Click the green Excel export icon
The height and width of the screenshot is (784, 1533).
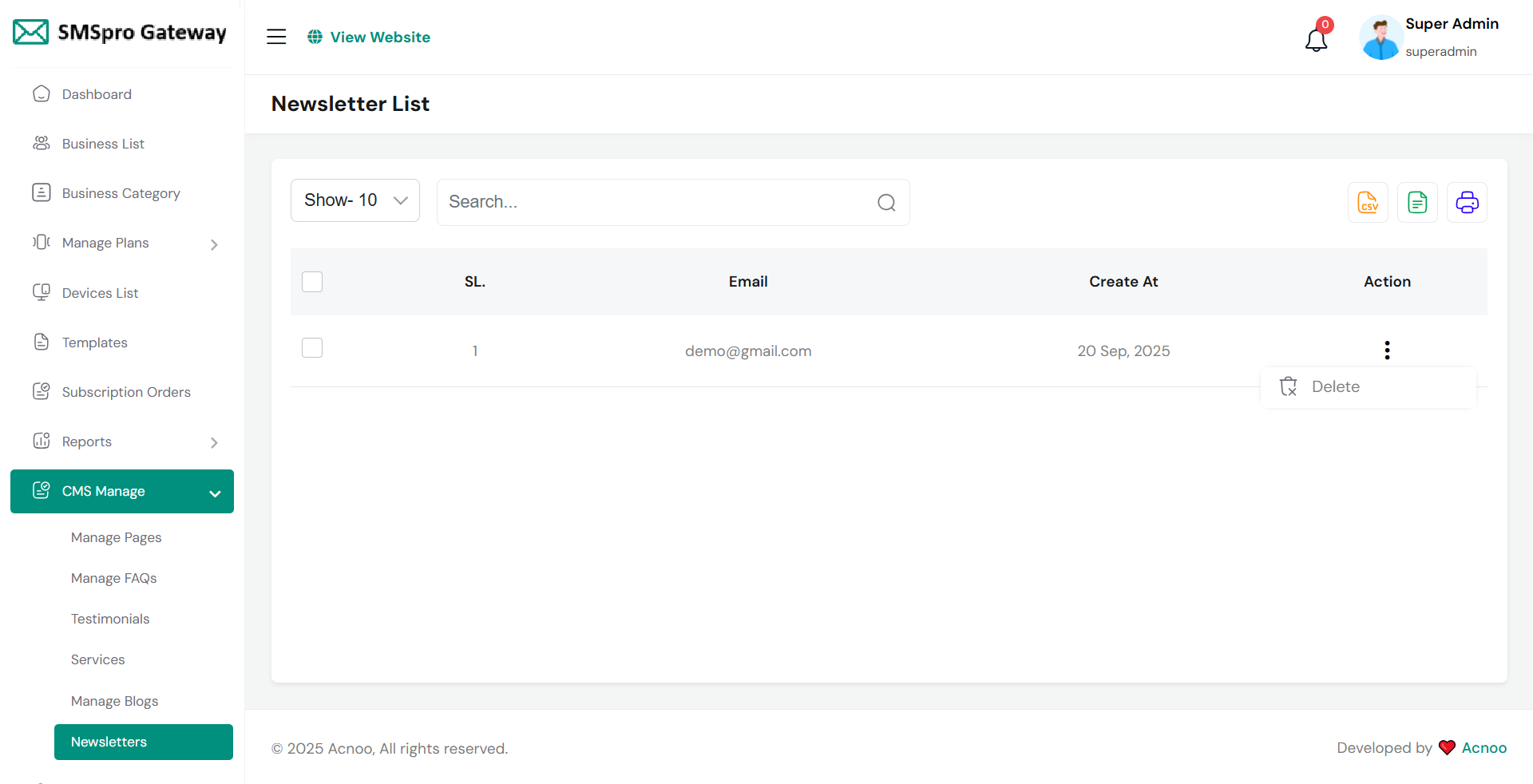1417,202
